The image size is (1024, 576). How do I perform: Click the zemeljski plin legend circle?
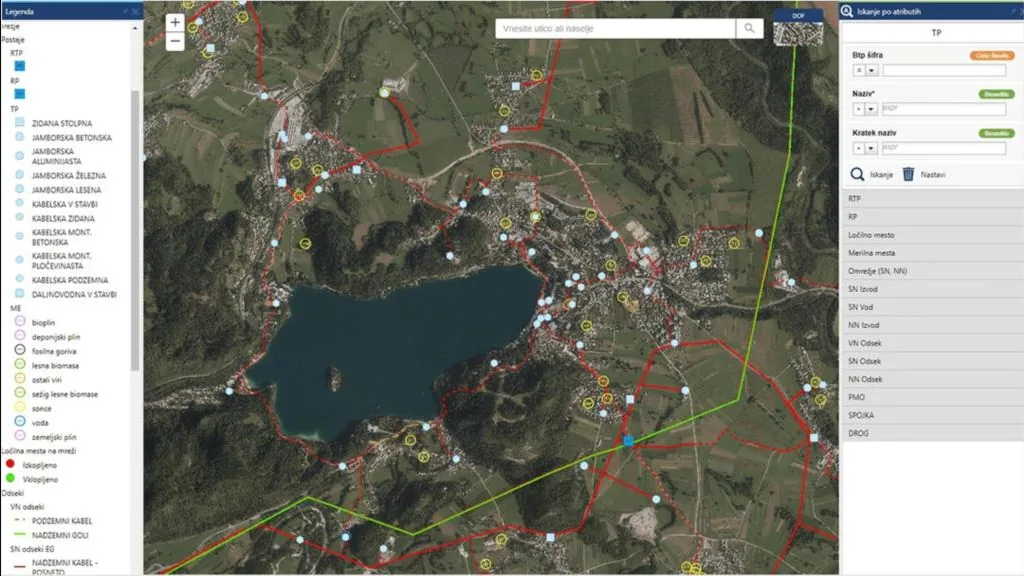coord(20,436)
